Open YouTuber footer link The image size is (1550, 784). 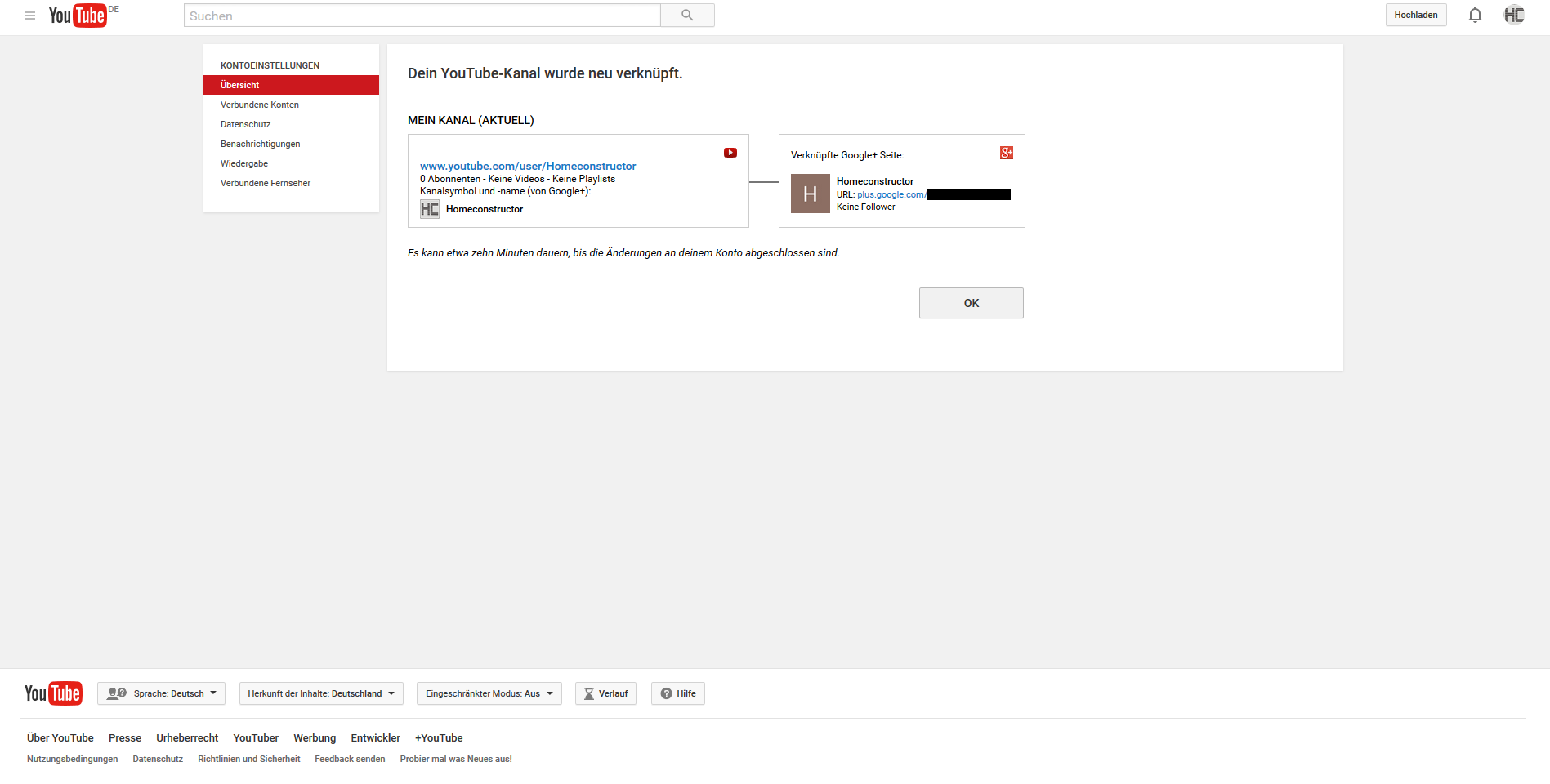click(x=256, y=737)
